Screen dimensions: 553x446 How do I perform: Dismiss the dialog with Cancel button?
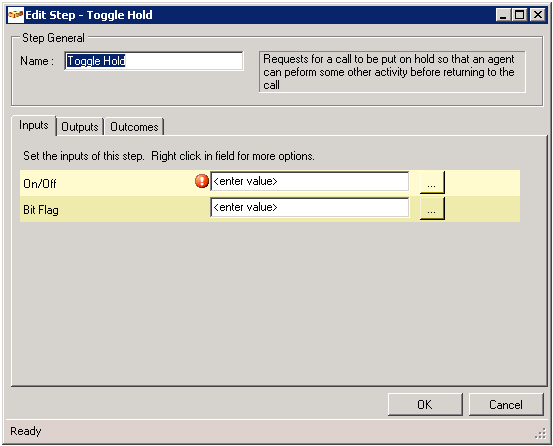[x=506, y=404]
